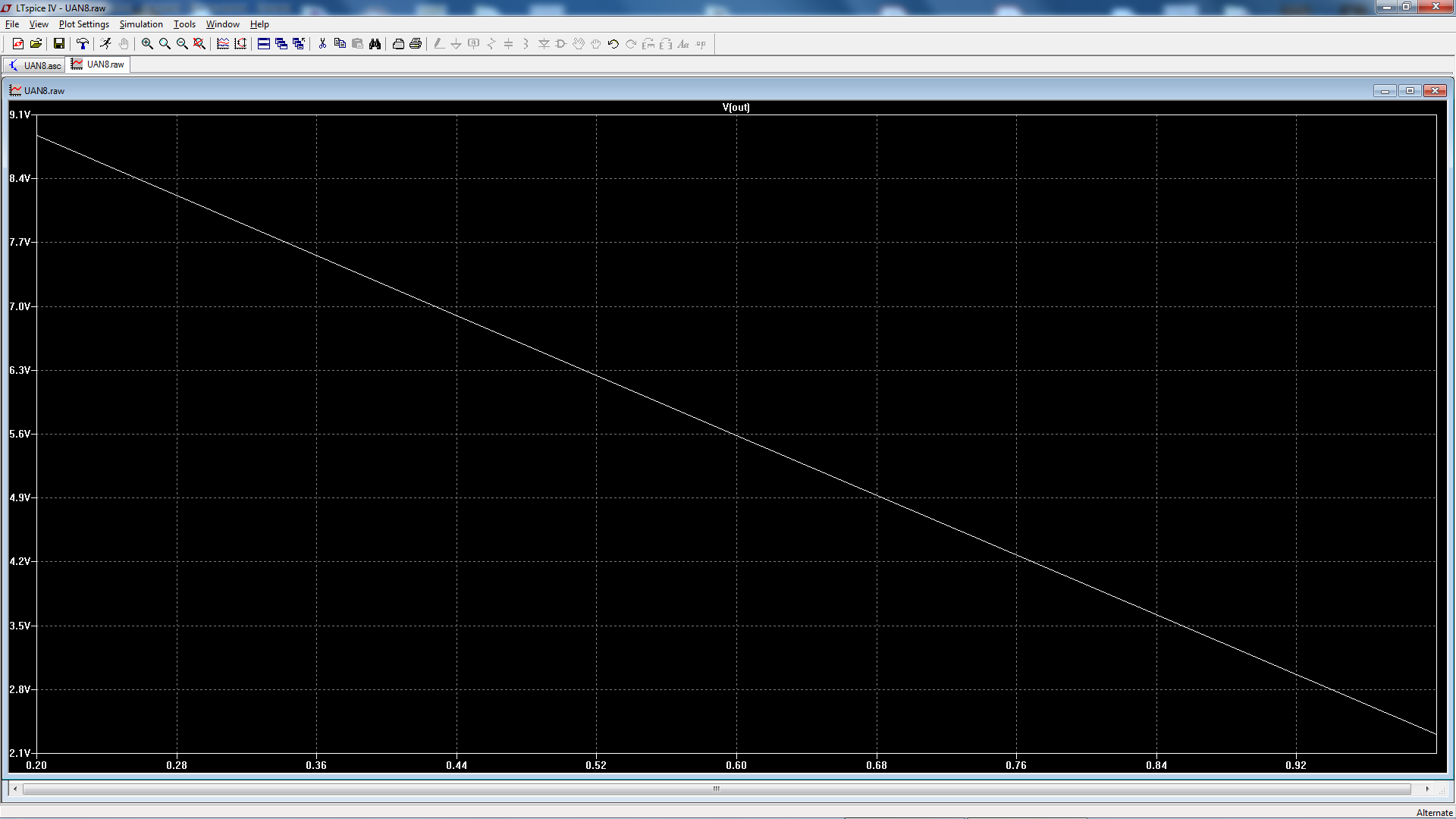This screenshot has width=1456, height=819.
Task: Click the Print icon
Action: click(x=416, y=44)
